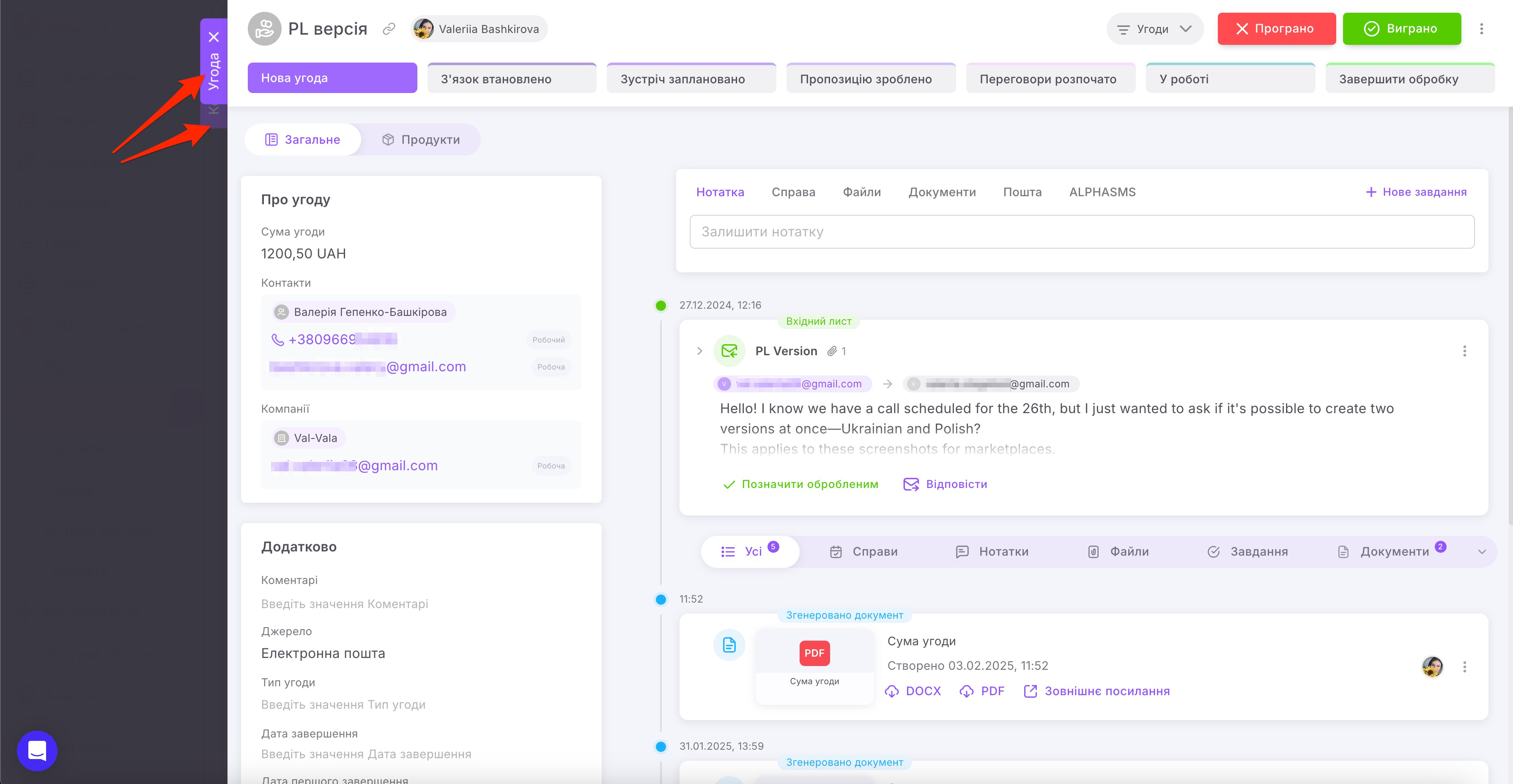Set pipeline stage to З'язок встановлено
Viewport: 1513px width, 784px height.
(511, 79)
